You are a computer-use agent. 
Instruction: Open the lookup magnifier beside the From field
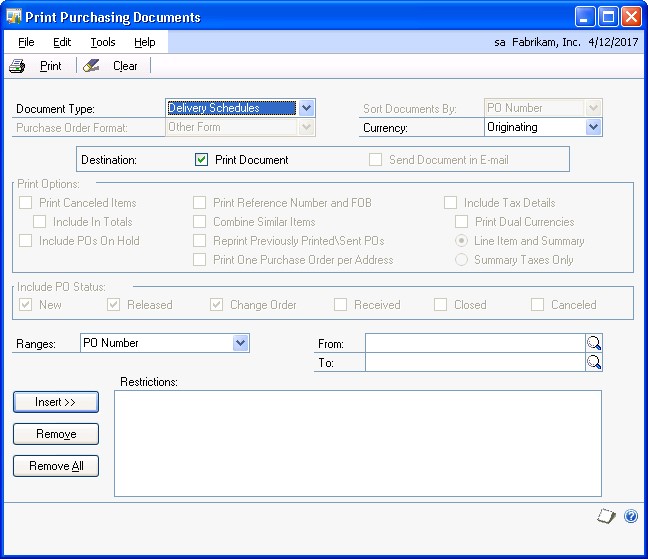tap(594, 343)
